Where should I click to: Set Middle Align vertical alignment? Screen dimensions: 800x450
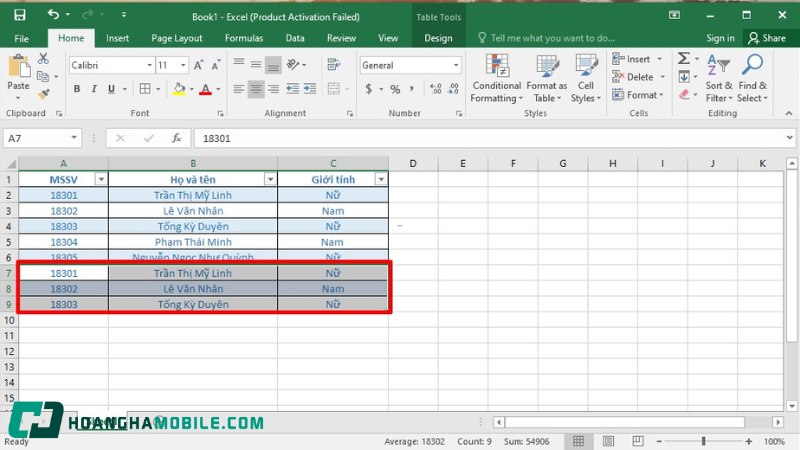coord(256,64)
